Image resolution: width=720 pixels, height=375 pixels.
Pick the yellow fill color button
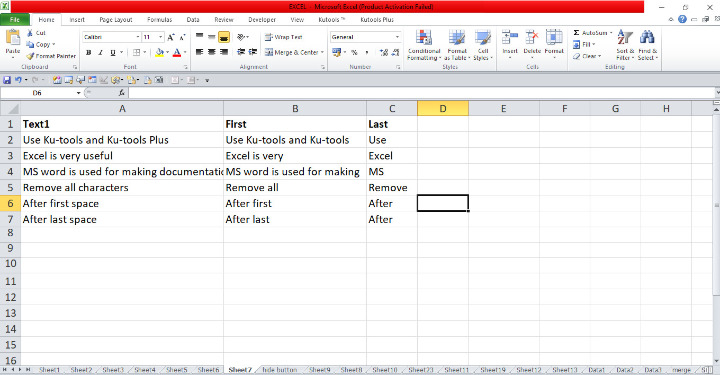coord(159,53)
